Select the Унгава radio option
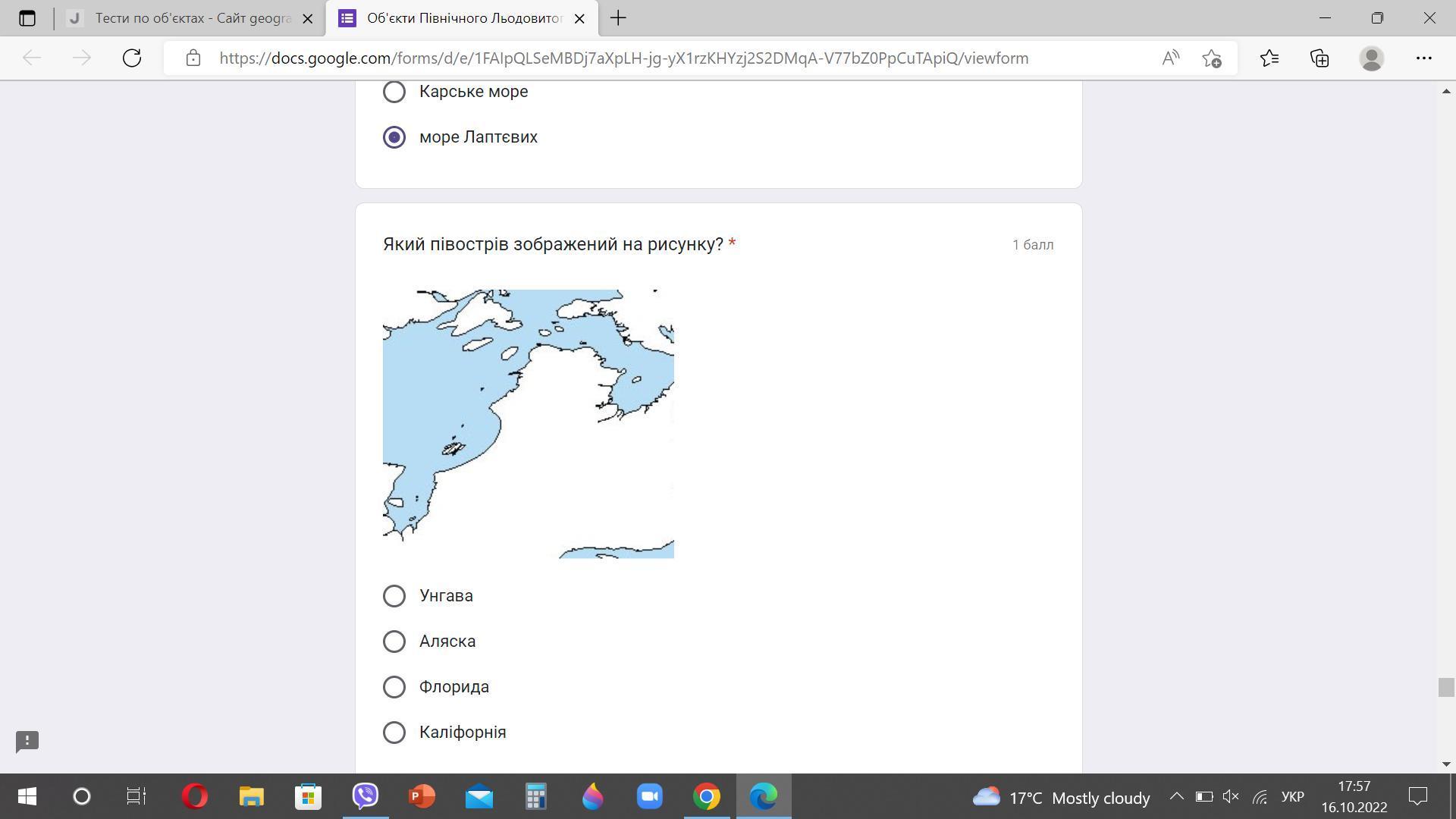Screen dimensions: 1456x819 coord(394,596)
